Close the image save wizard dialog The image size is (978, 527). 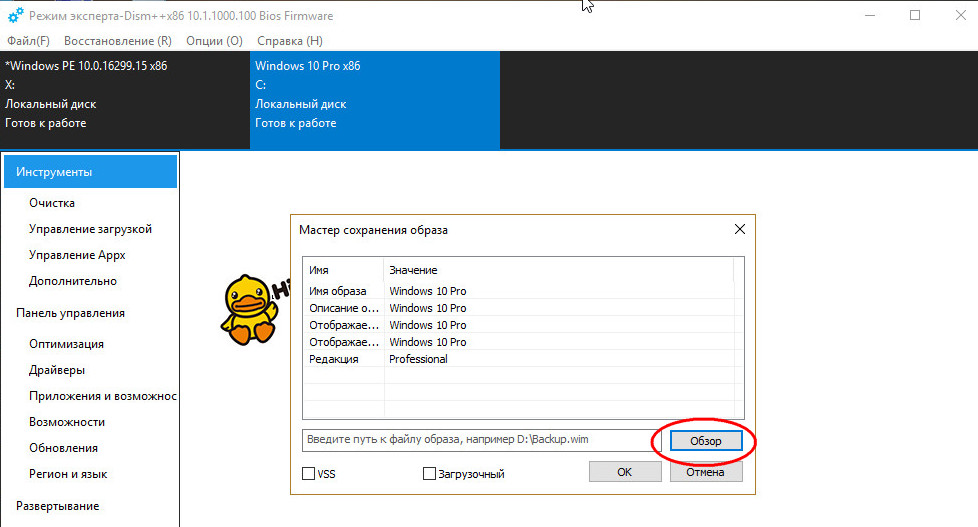pos(739,229)
